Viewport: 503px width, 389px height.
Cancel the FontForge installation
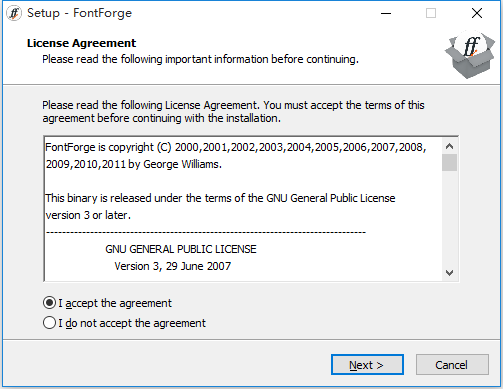coord(452,365)
